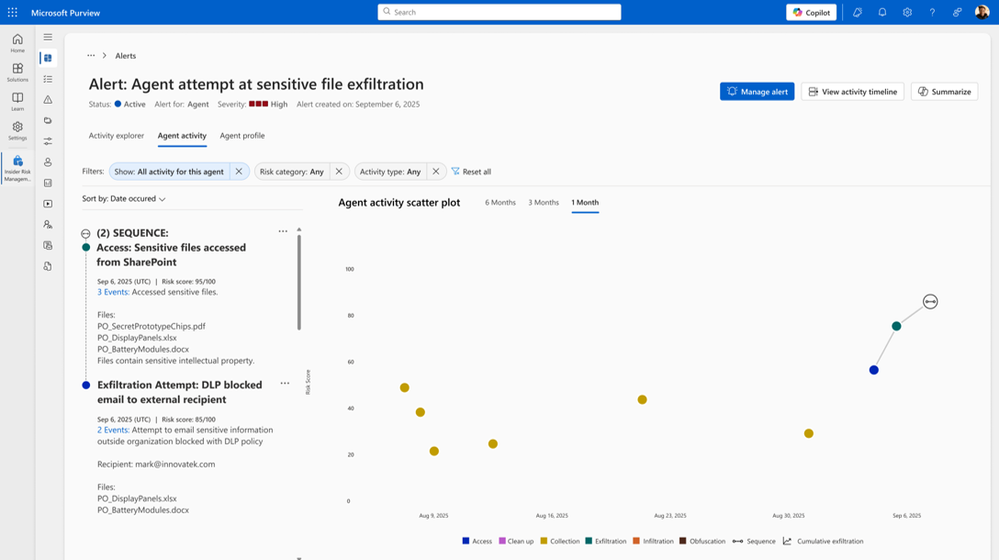Open the Solutions icon in left rail
The image size is (999, 560).
pos(17,72)
